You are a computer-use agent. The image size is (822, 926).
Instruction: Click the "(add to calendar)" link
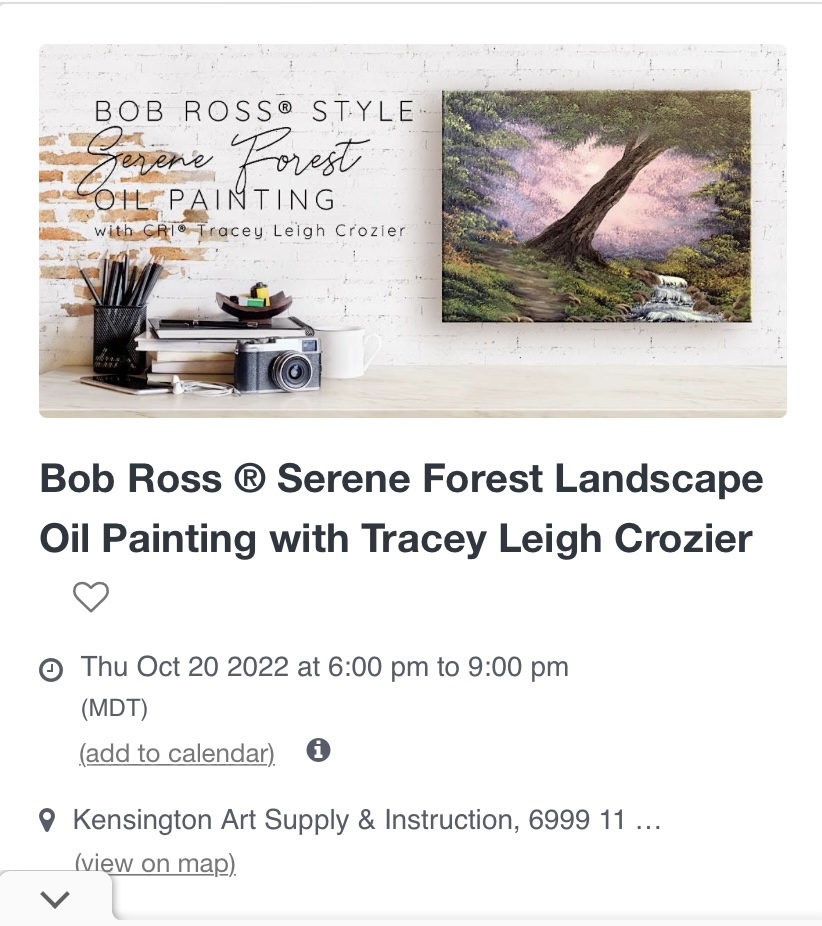176,753
